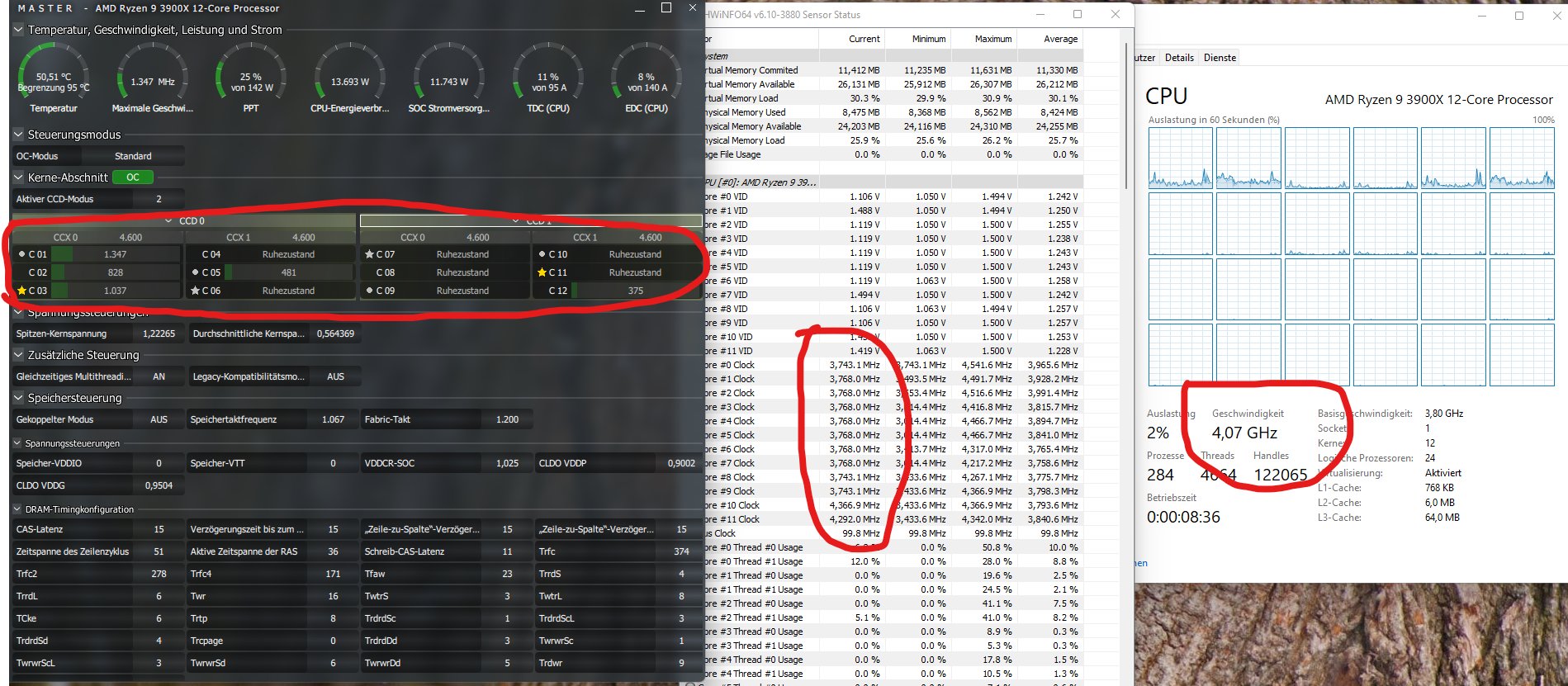Image resolution: width=1568 pixels, height=686 pixels.
Task: Click the Temperatur gauge showing 50,51 °C
Action: 54,78
